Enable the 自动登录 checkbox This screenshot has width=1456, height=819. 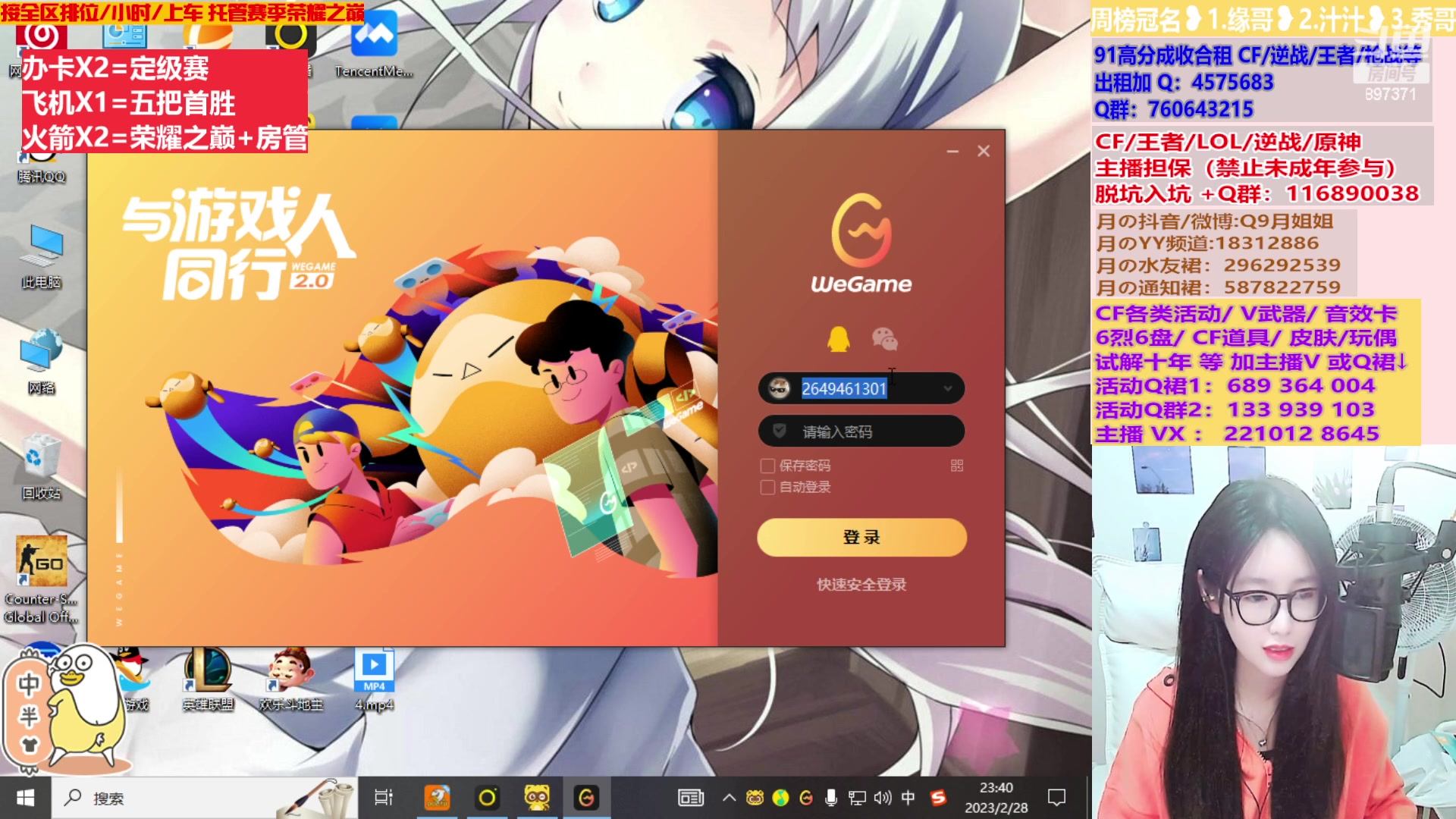(x=767, y=487)
